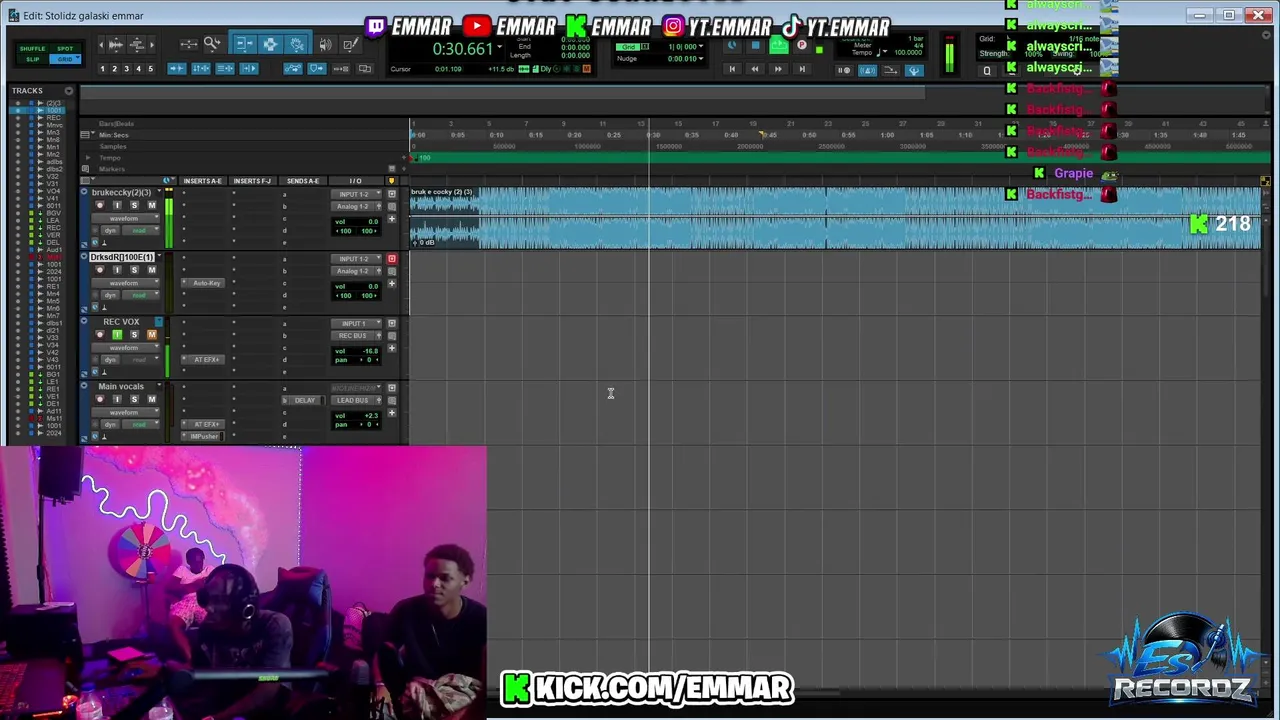Click the fast forward transport button

778,69
